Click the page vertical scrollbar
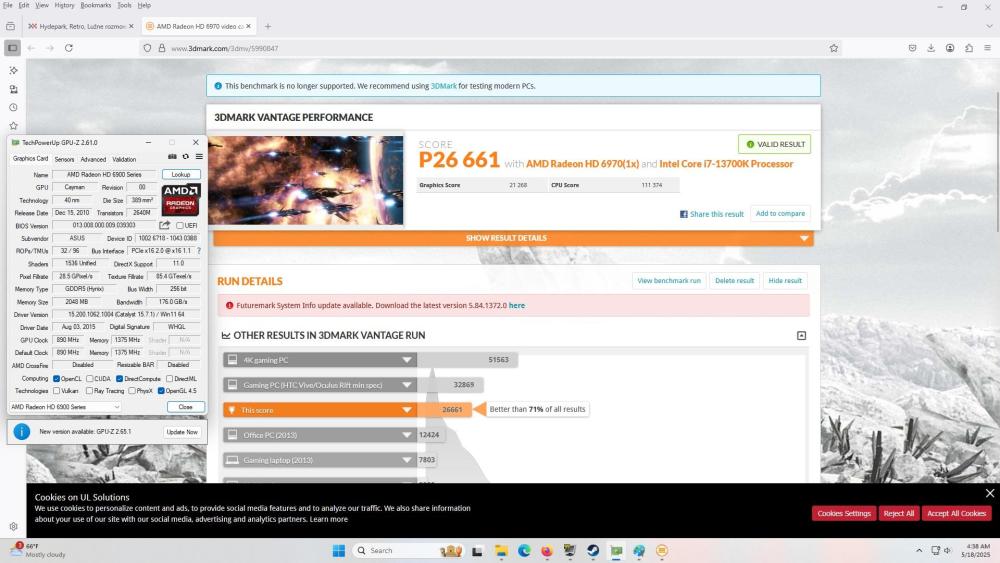The width and height of the screenshot is (1000, 563). pos(996,162)
